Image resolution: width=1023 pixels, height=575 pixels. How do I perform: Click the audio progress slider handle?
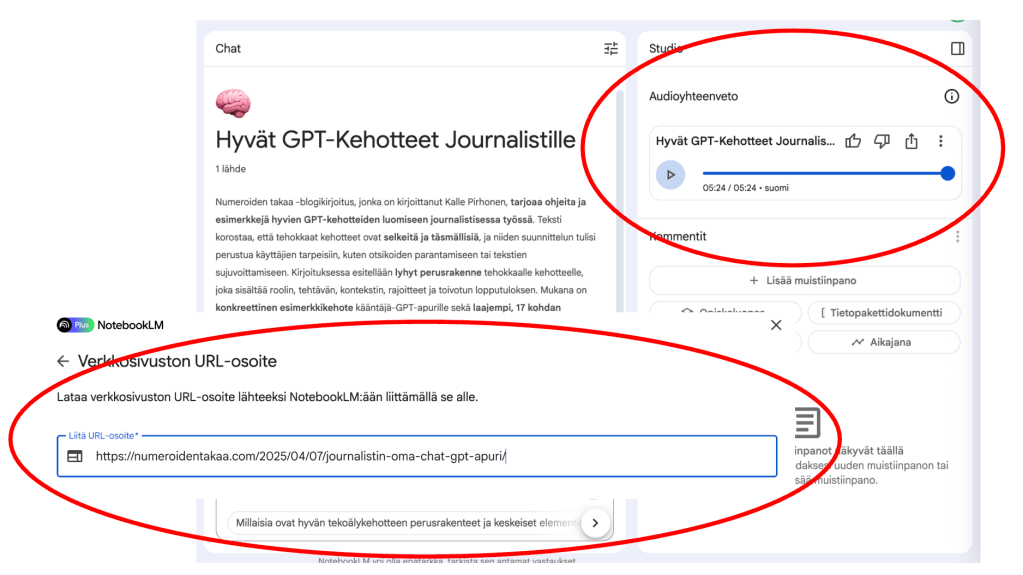click(948, 174)
